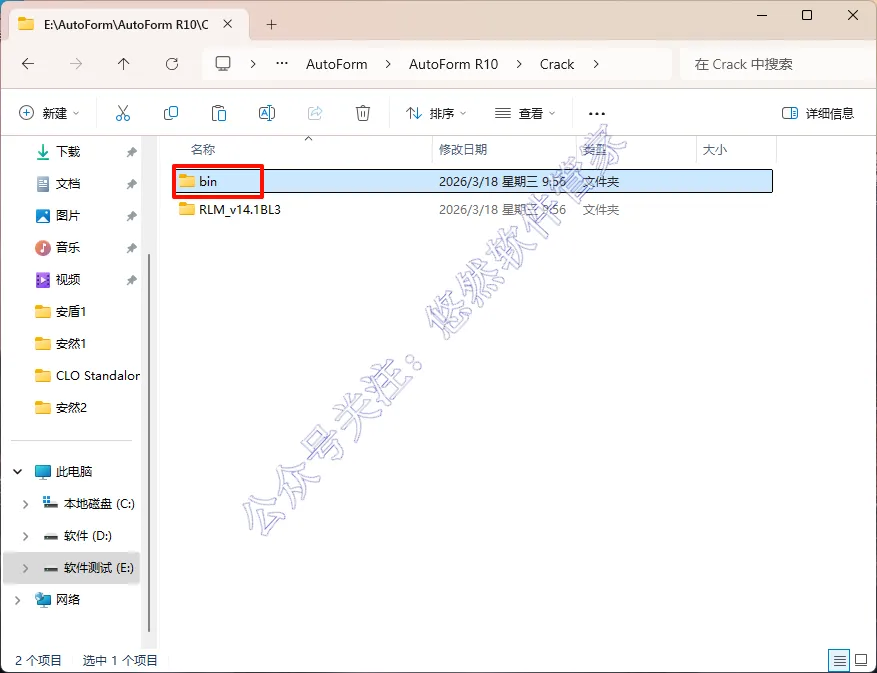Click the Copy icon in toolbar
The width and height of the screenshot is (877, 673).
(171, 113)
